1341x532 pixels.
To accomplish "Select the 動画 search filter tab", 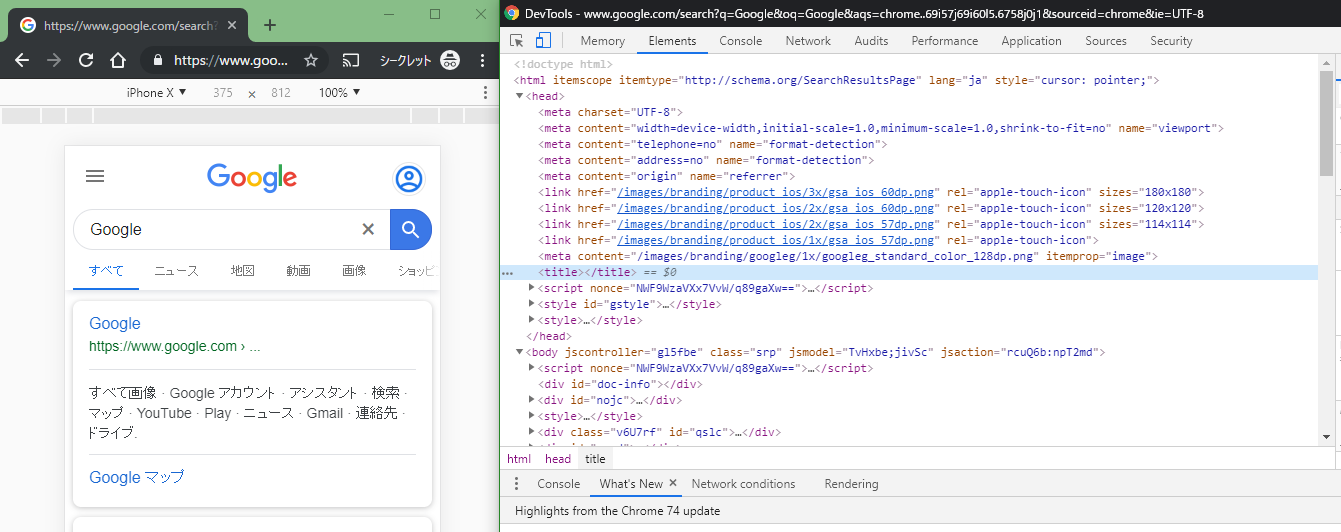I will 298,271.
